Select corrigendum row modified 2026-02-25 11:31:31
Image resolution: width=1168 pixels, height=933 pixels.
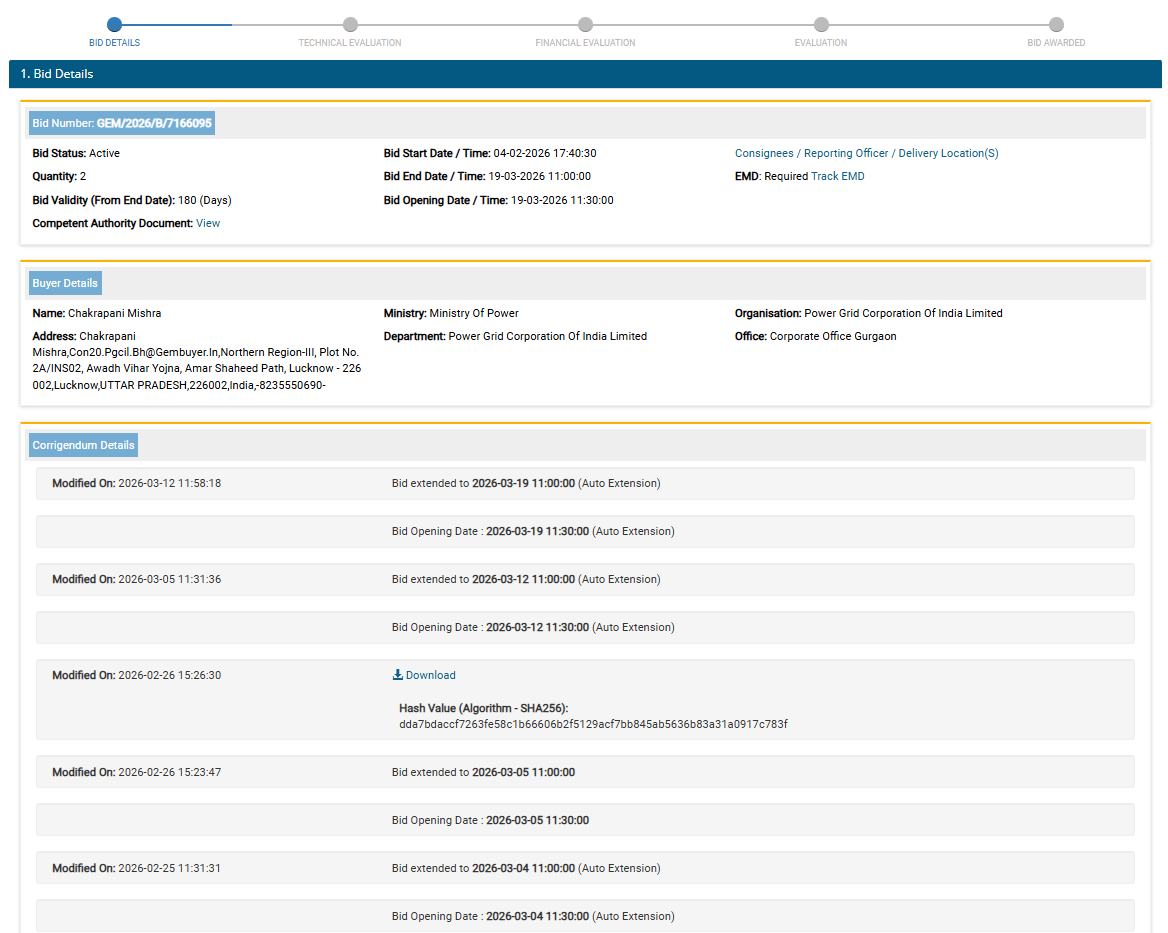(585, 868)
